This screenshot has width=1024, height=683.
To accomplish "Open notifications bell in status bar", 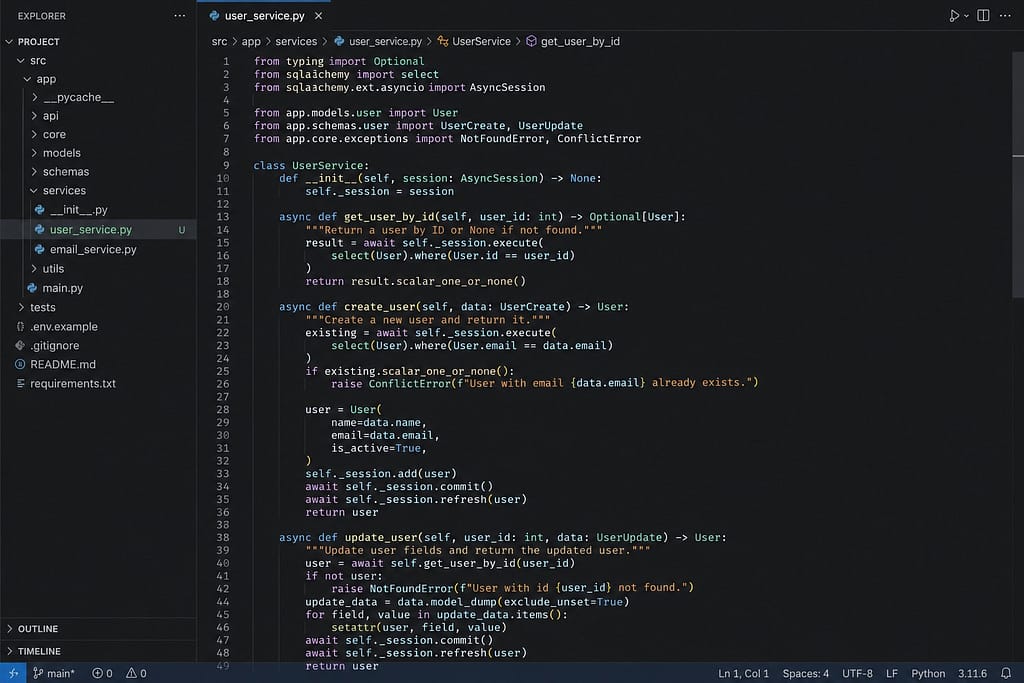I will (x=1006, y=673).
